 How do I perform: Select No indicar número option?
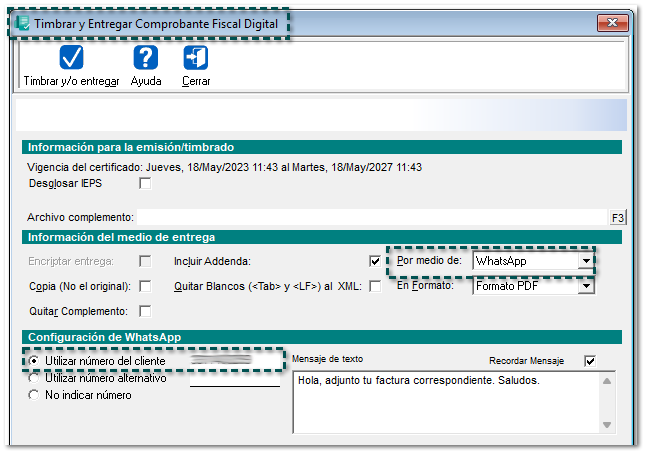pyautogui.click(x=35, y=395)
